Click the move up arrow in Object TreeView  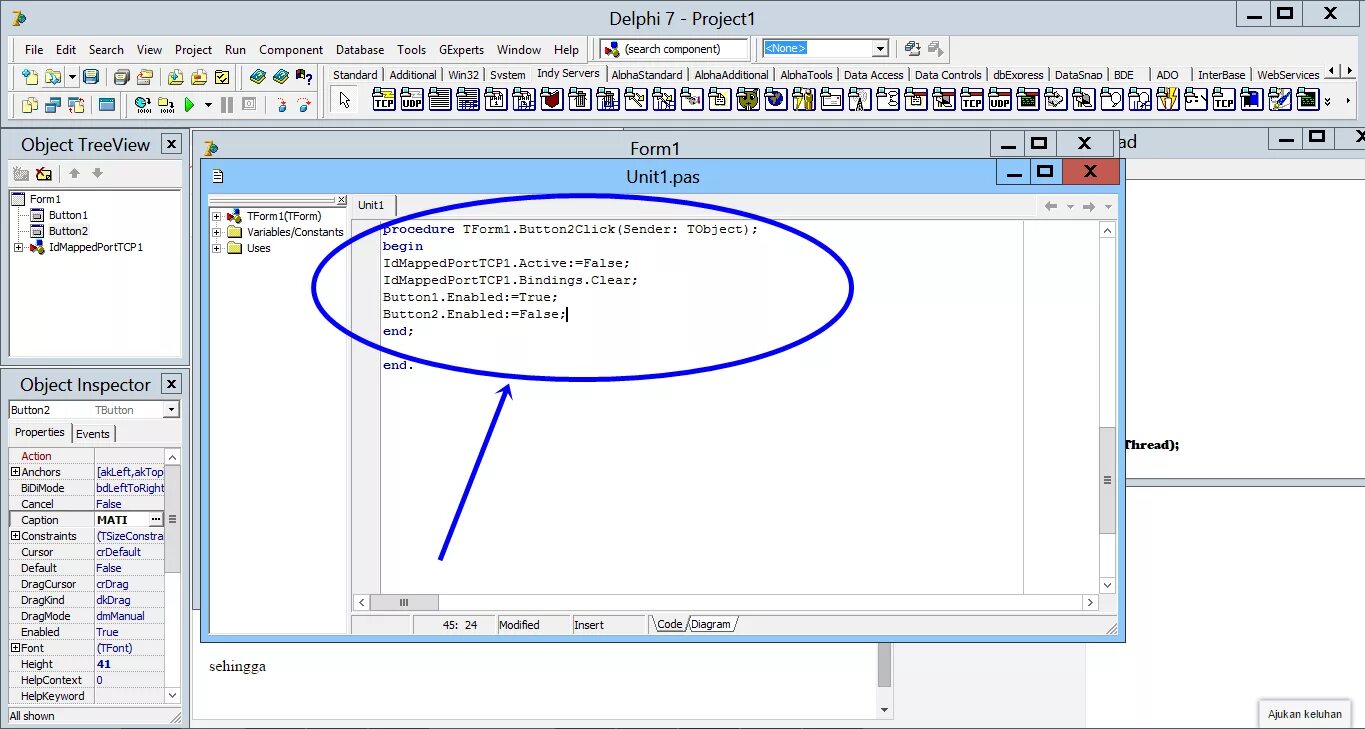coord(74,174)
